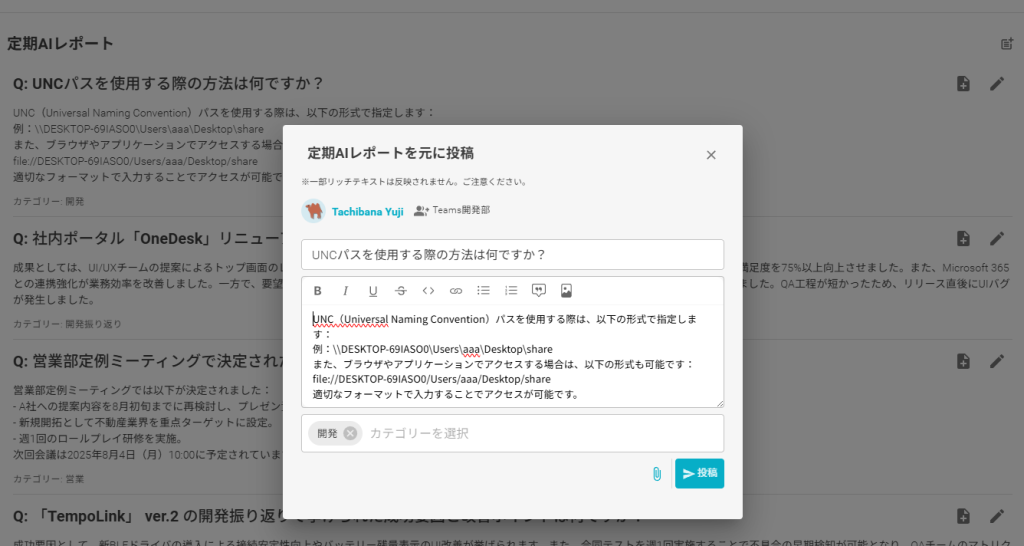Attach a file with the paperclip icon
Image resolution: width=1024 pixels, height=546 pixels.
click(x=657, y=474)
